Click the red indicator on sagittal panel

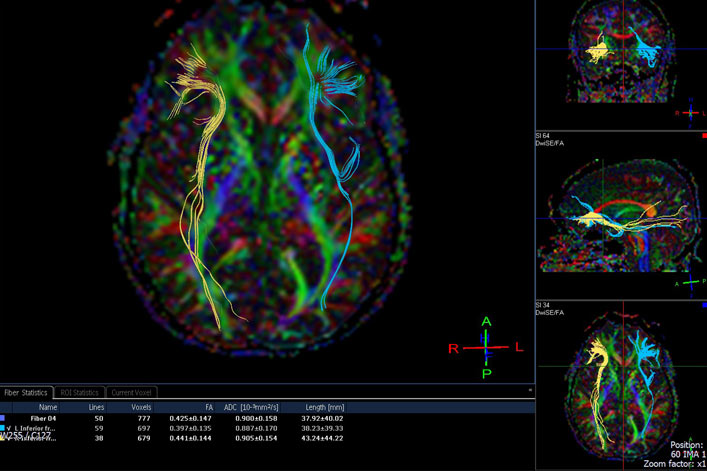703,135
